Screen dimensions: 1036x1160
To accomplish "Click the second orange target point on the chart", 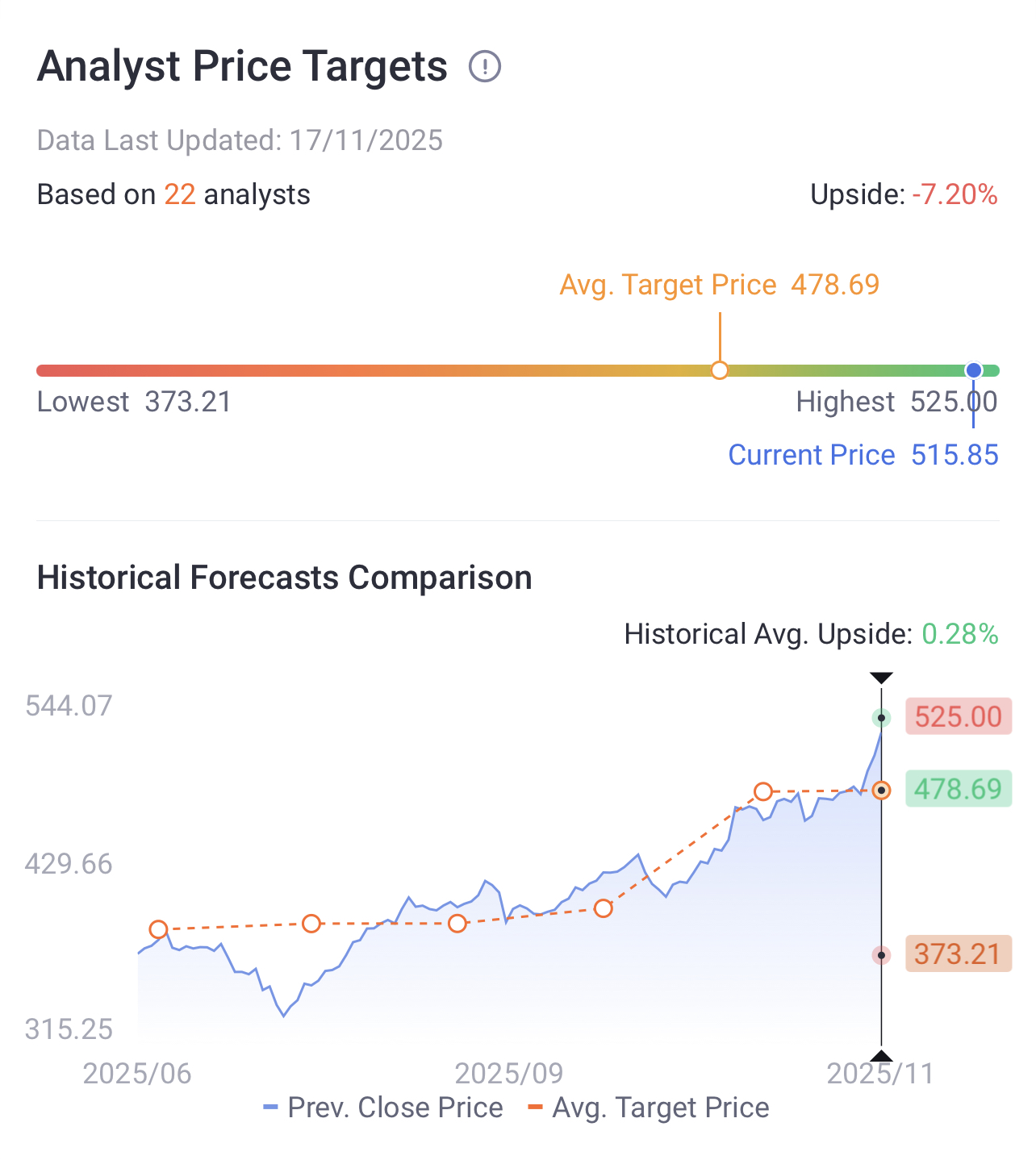I will tap(311, 924).
